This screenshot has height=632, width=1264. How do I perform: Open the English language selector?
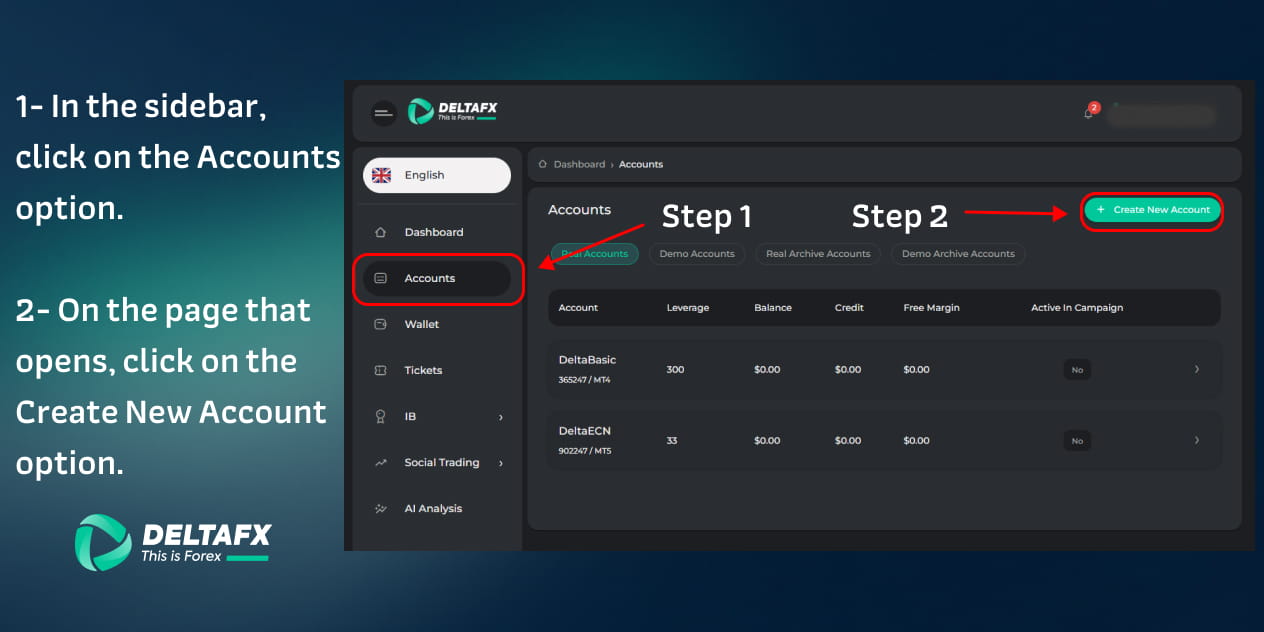coord(436,175)
